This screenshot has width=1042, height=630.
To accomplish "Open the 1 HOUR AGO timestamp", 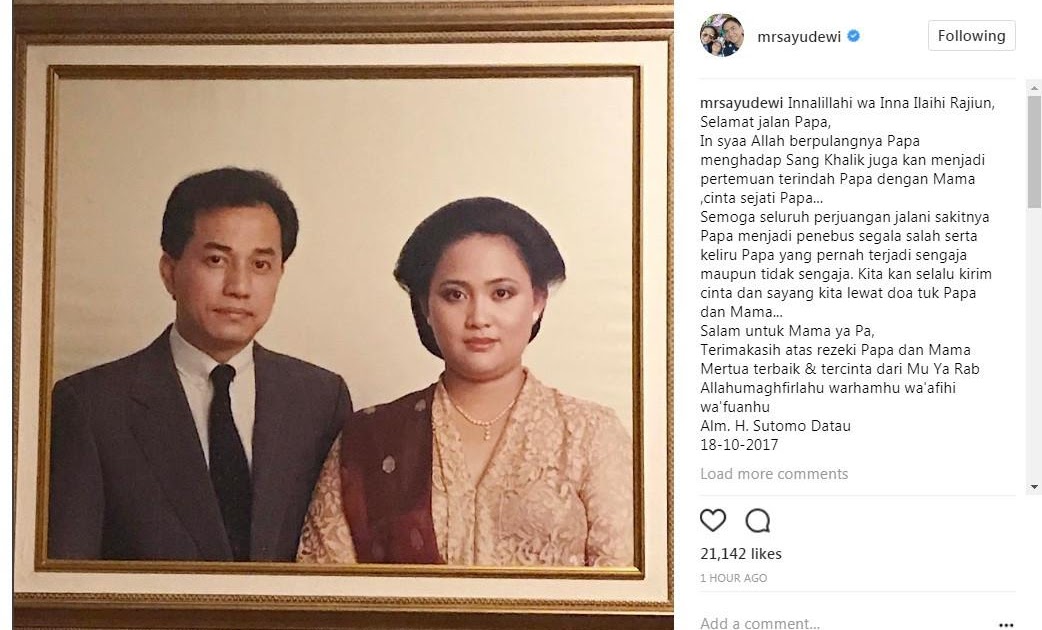I will [734, 578].
